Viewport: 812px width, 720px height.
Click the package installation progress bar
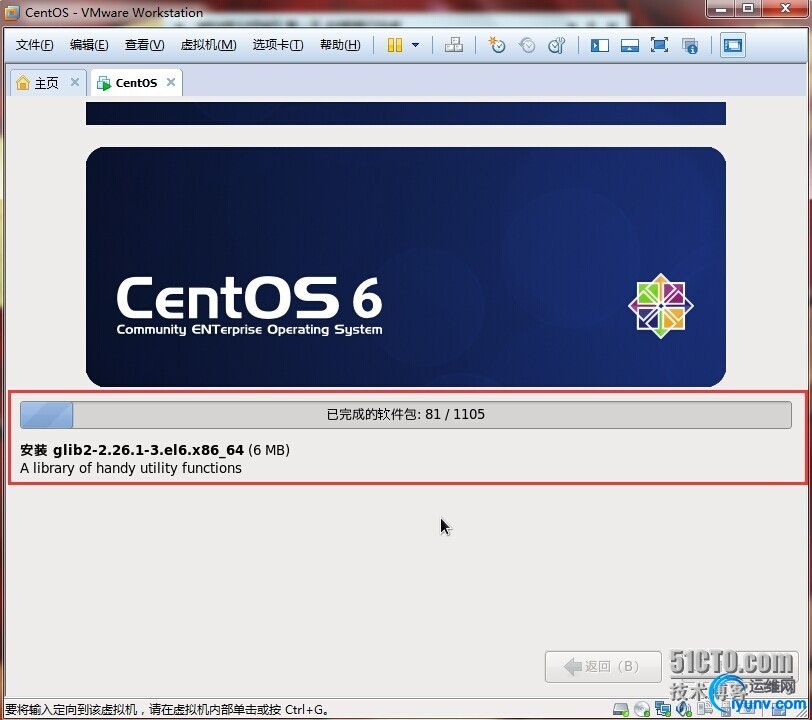point(405,414)
